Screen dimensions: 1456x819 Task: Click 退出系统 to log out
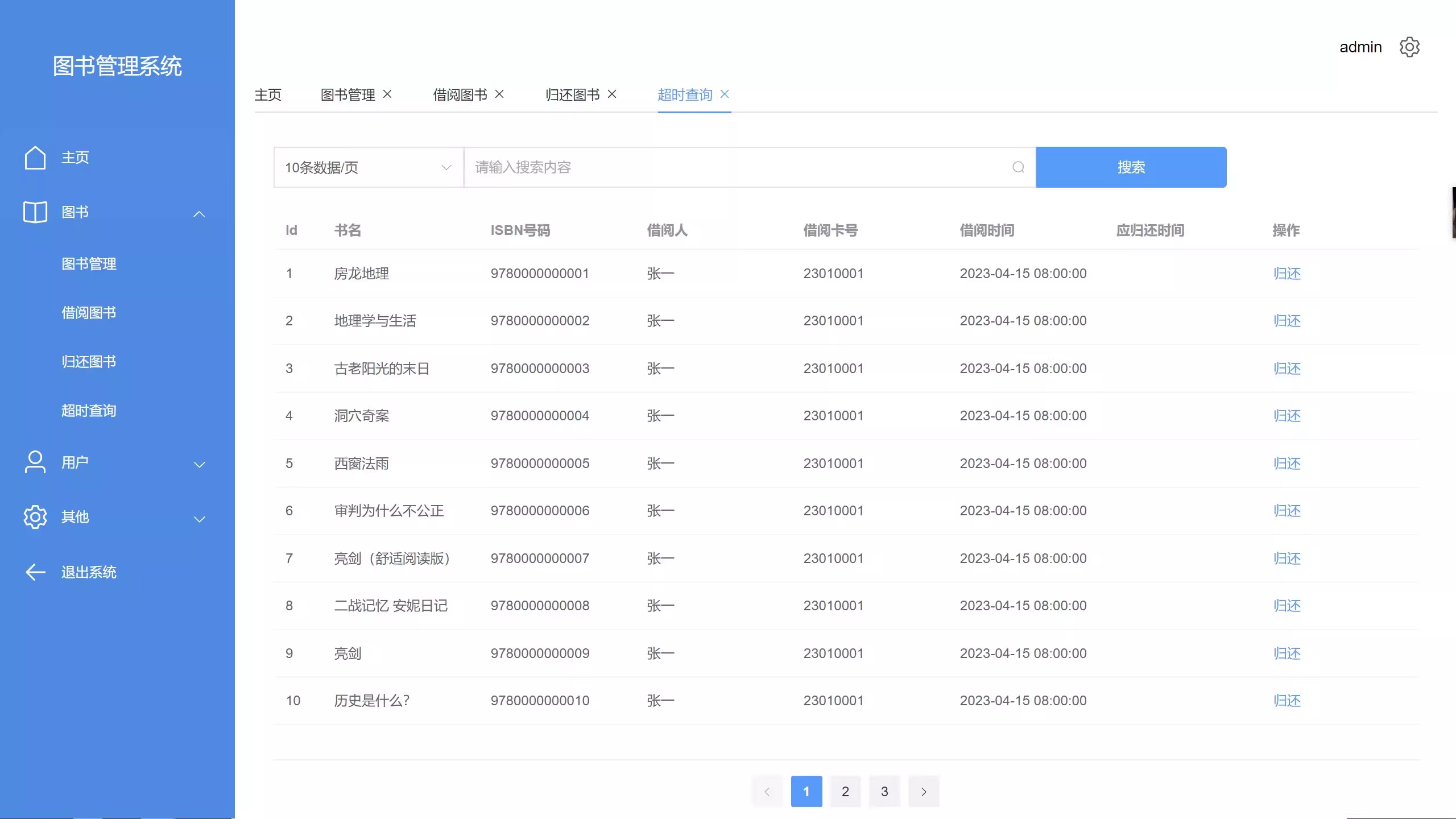[89, 572]
